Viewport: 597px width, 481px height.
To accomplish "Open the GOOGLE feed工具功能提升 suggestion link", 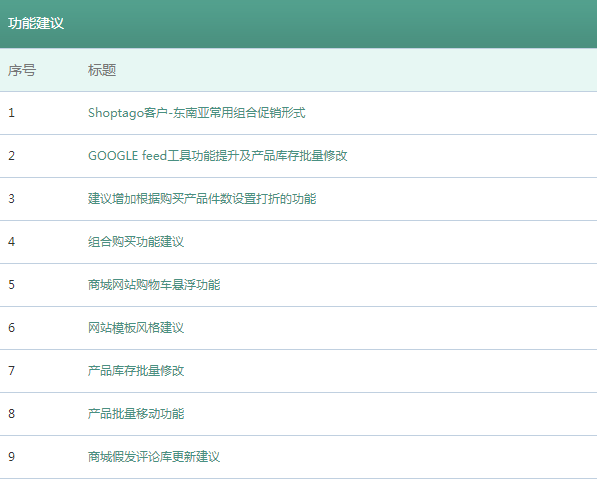I will point(217,156).
